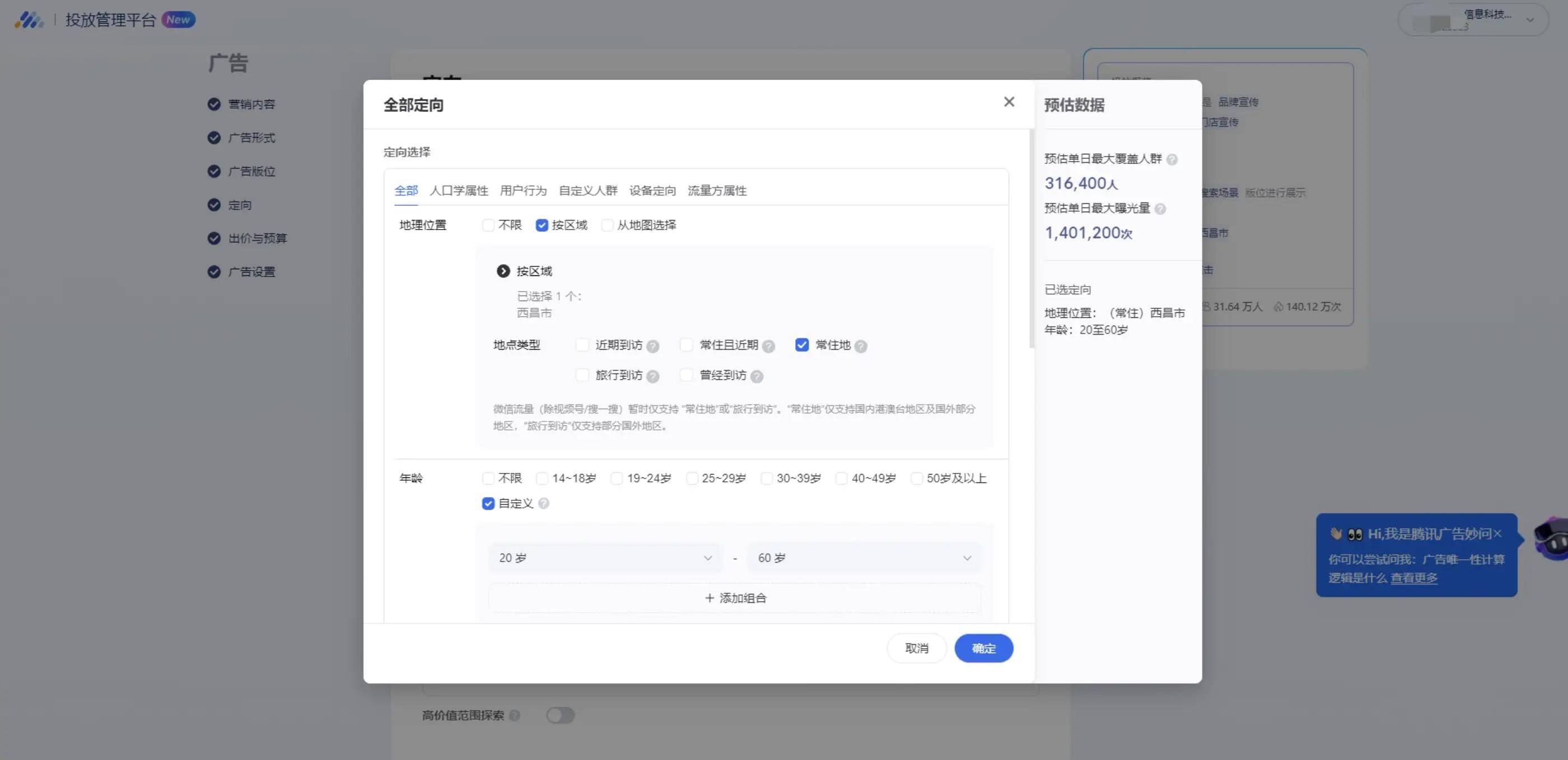Open the 60 岁 maximum age dropdown

click(864, 558)
